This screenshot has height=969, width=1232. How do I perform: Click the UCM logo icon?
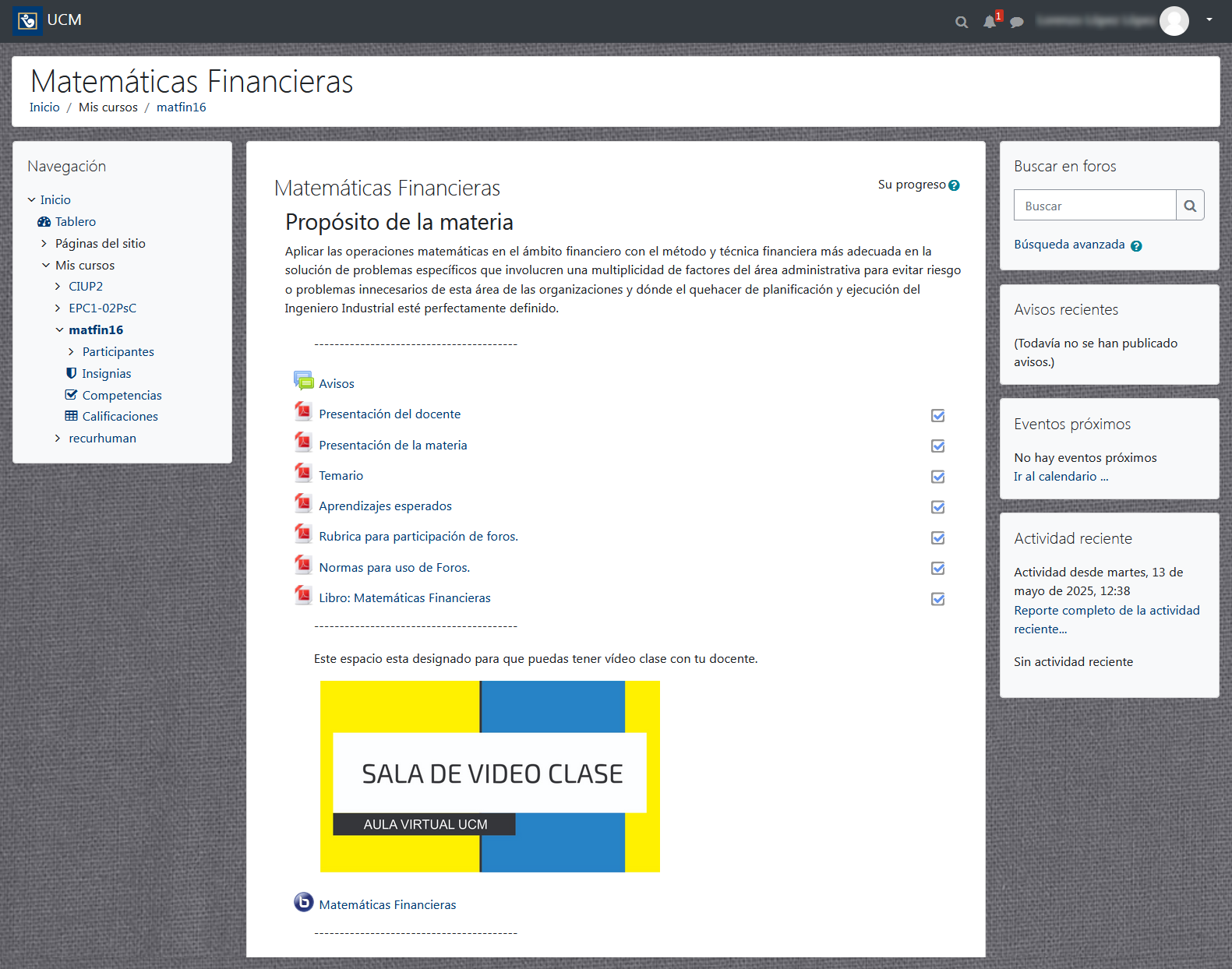28,20
